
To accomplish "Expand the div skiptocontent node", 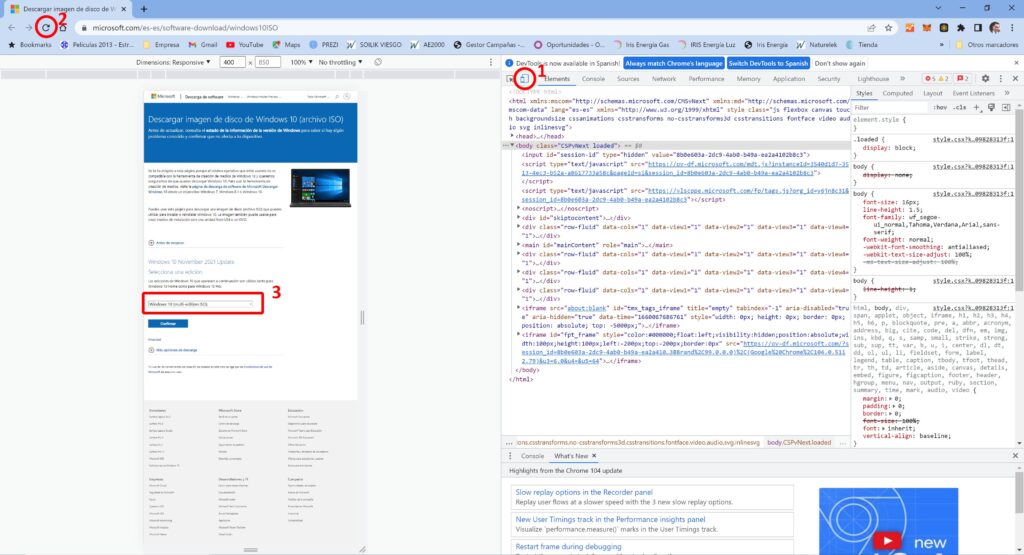I will [519, 217].
